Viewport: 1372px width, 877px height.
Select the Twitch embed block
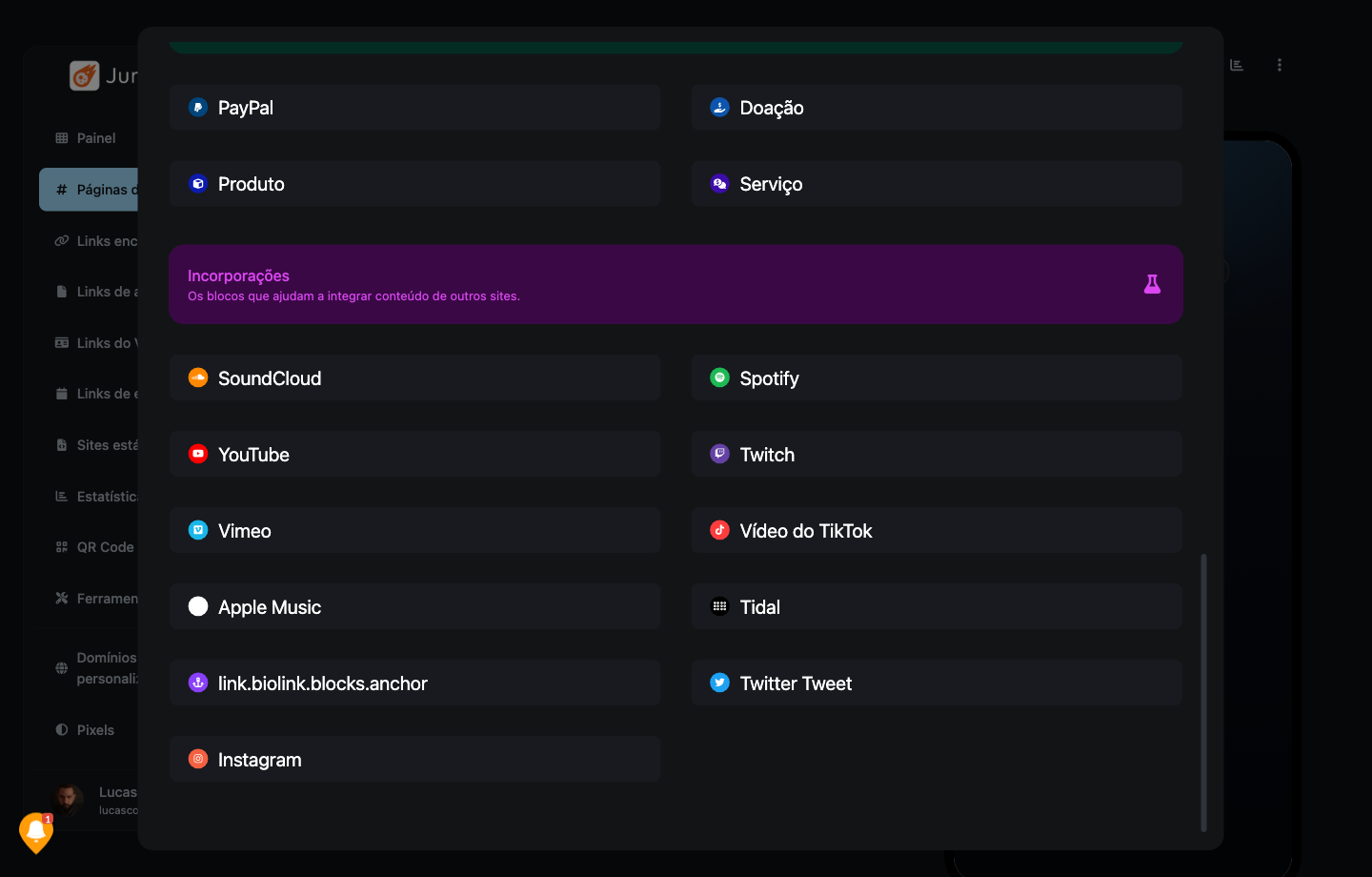pyautogui.click(x=937, y=455)
